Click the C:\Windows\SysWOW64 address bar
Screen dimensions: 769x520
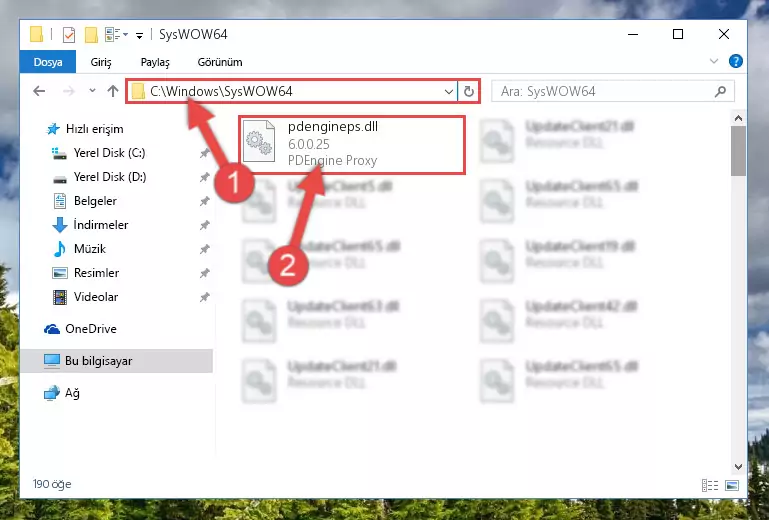click(292, 91)
